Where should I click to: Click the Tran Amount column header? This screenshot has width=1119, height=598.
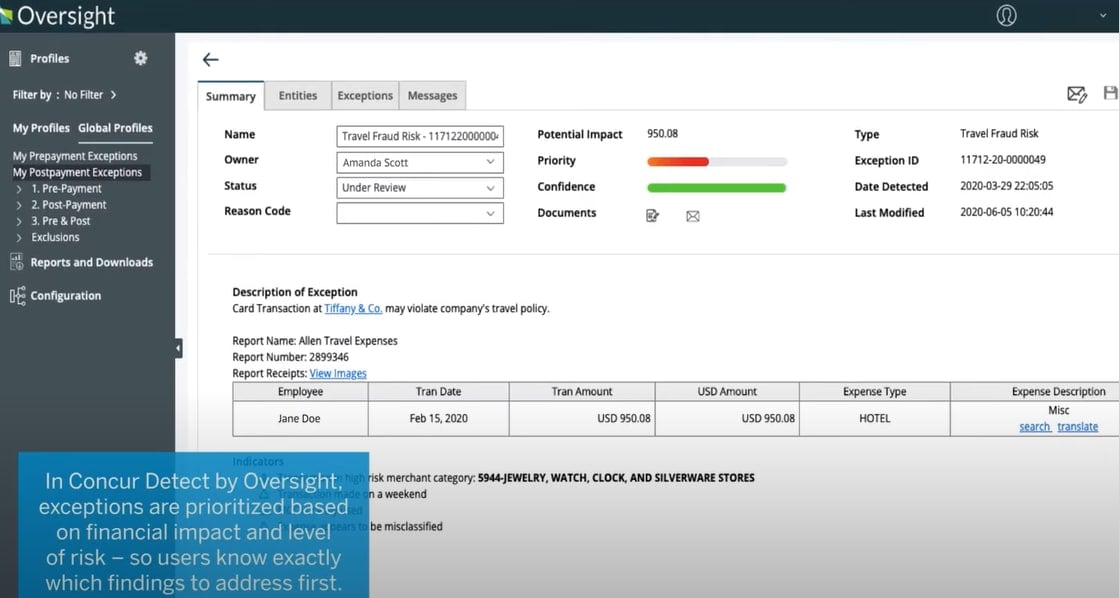582,392
